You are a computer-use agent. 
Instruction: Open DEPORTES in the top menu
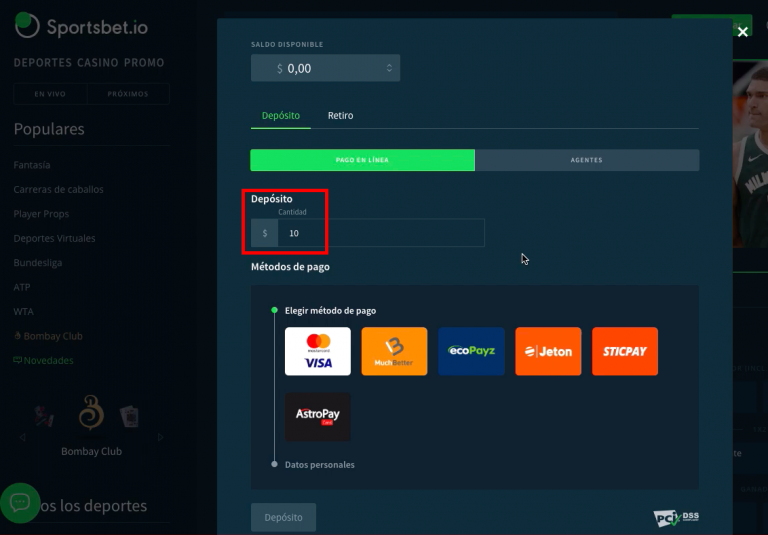43,63
